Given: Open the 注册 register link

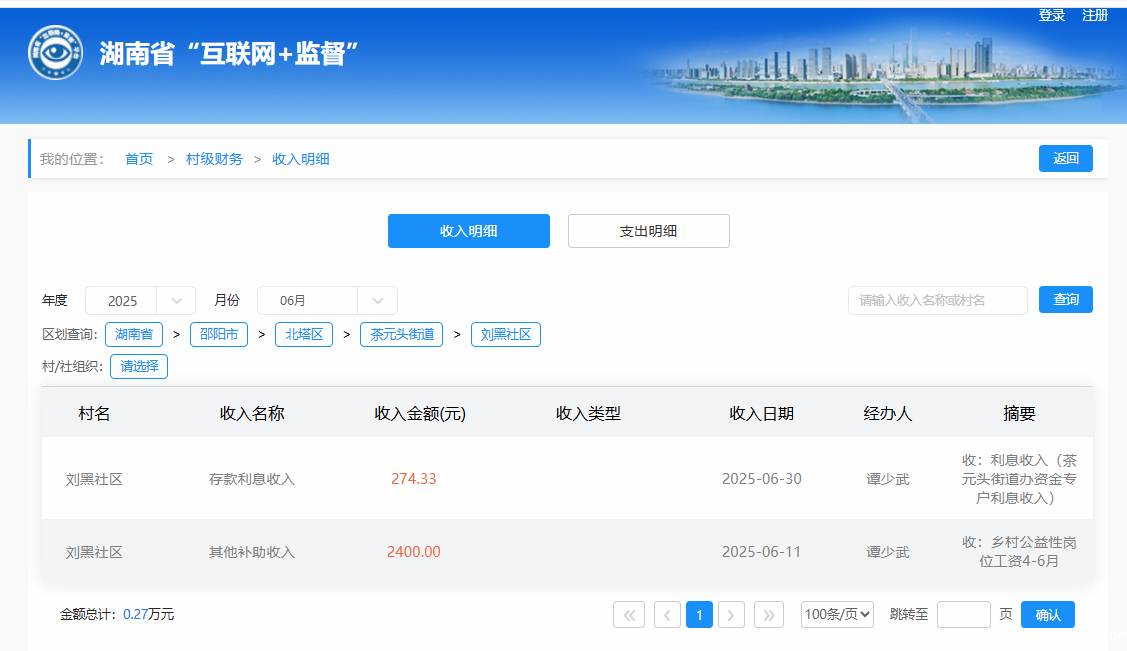Looking at the screenshot, I should (x=1095, y=16).
